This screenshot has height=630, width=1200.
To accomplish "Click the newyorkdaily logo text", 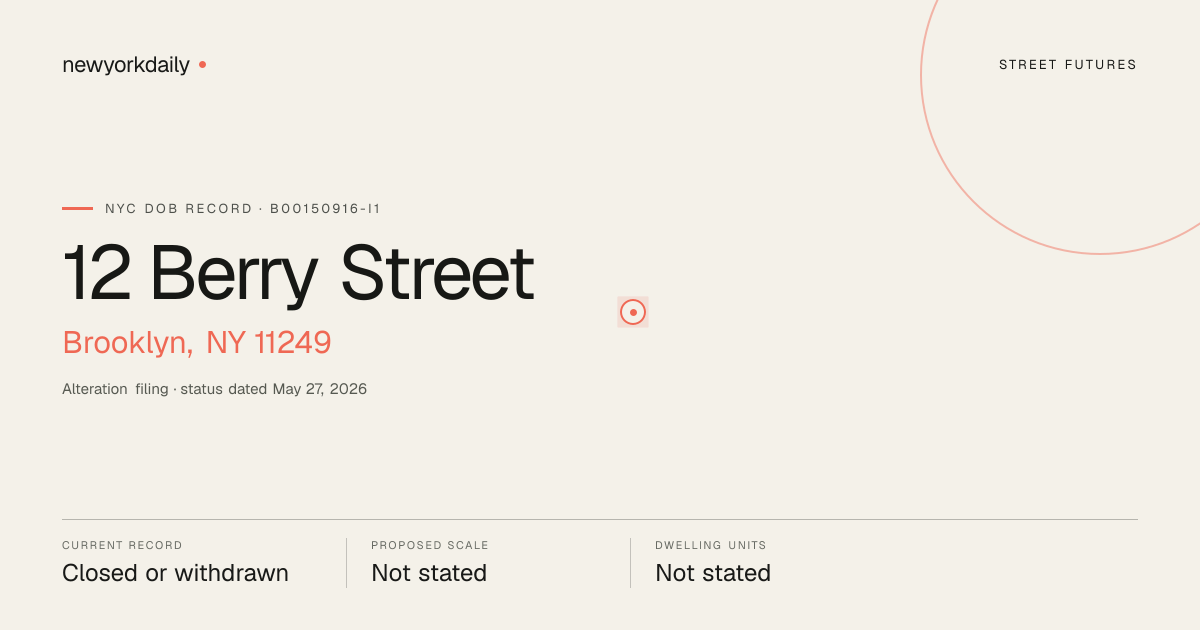I will 125,65.
